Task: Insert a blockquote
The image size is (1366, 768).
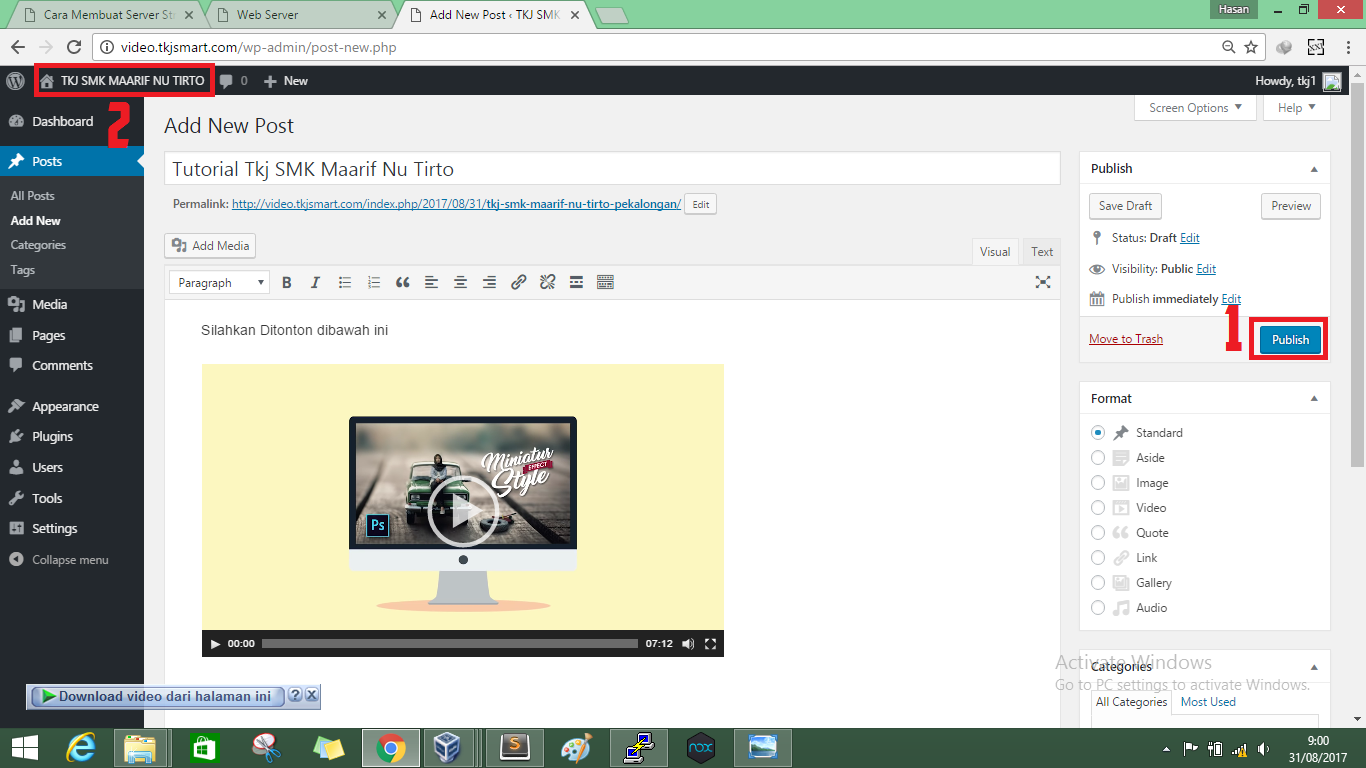Action: [x=403, y=282]
